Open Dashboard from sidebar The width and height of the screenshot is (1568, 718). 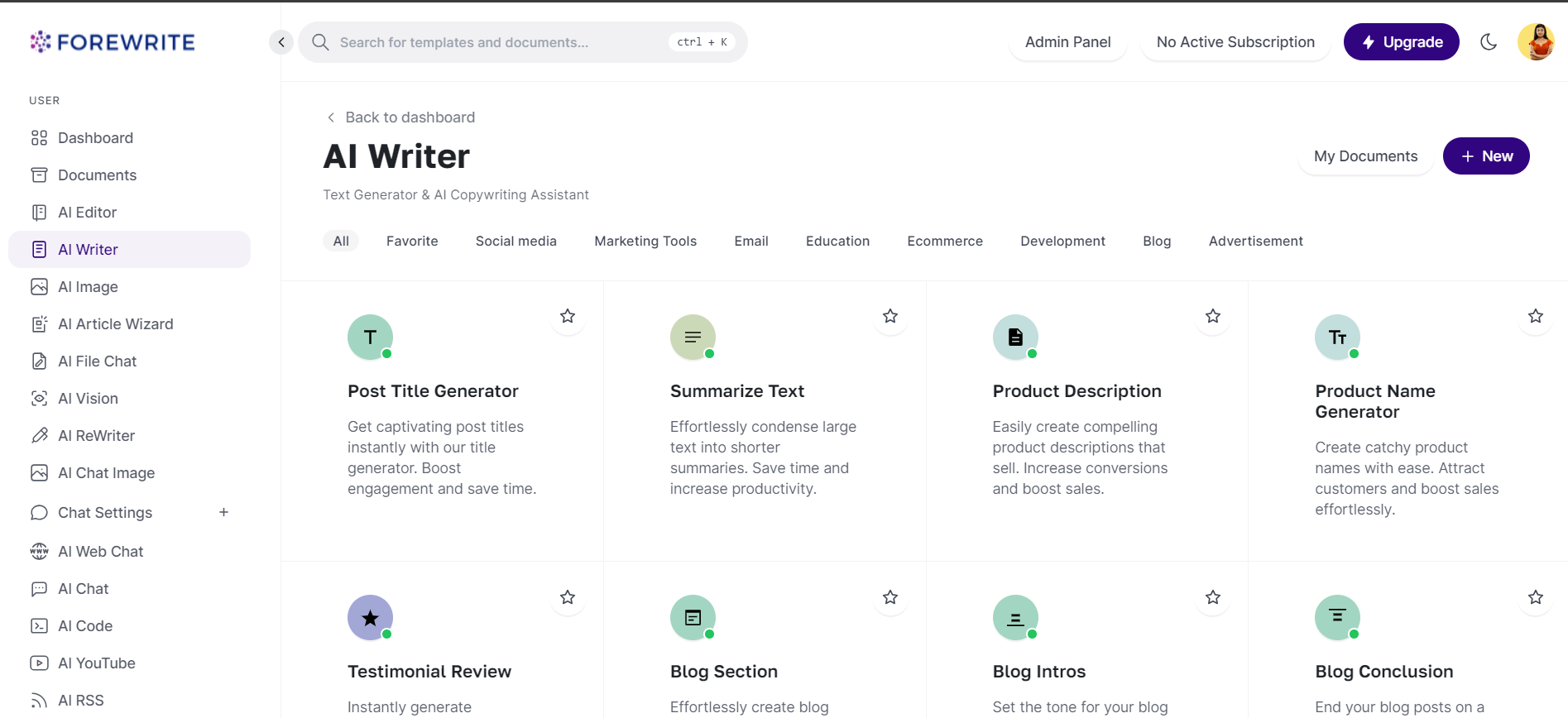pos(129,138)
